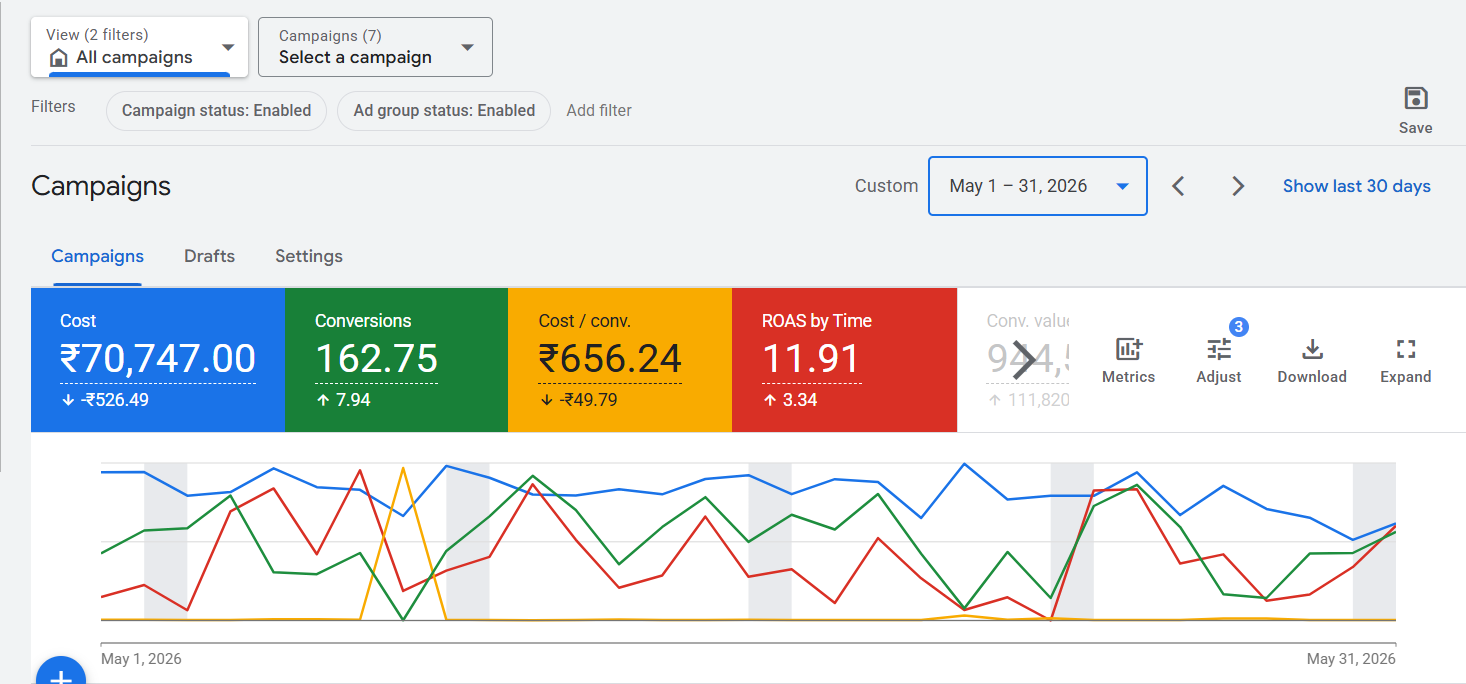Click the ₹656.24 cost per conversion value

point(610,359)
